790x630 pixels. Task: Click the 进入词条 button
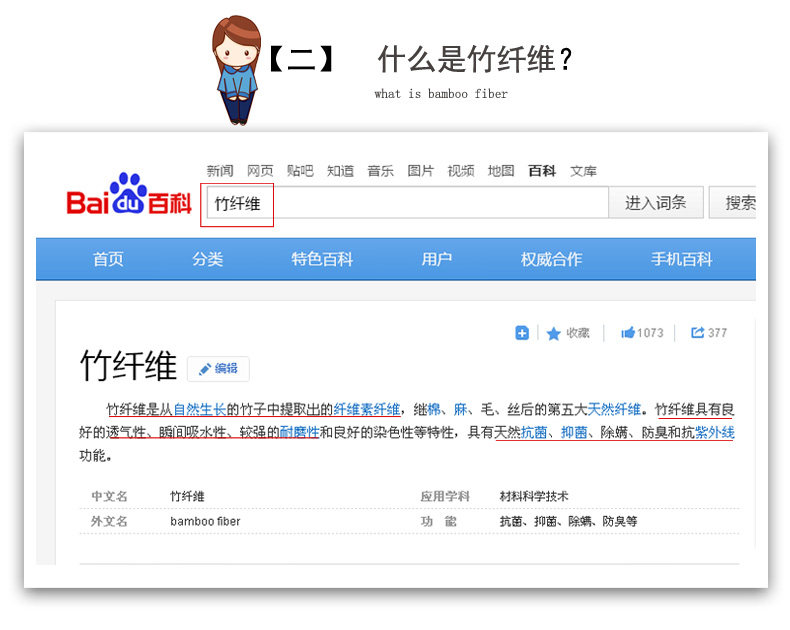click(655, 203)
